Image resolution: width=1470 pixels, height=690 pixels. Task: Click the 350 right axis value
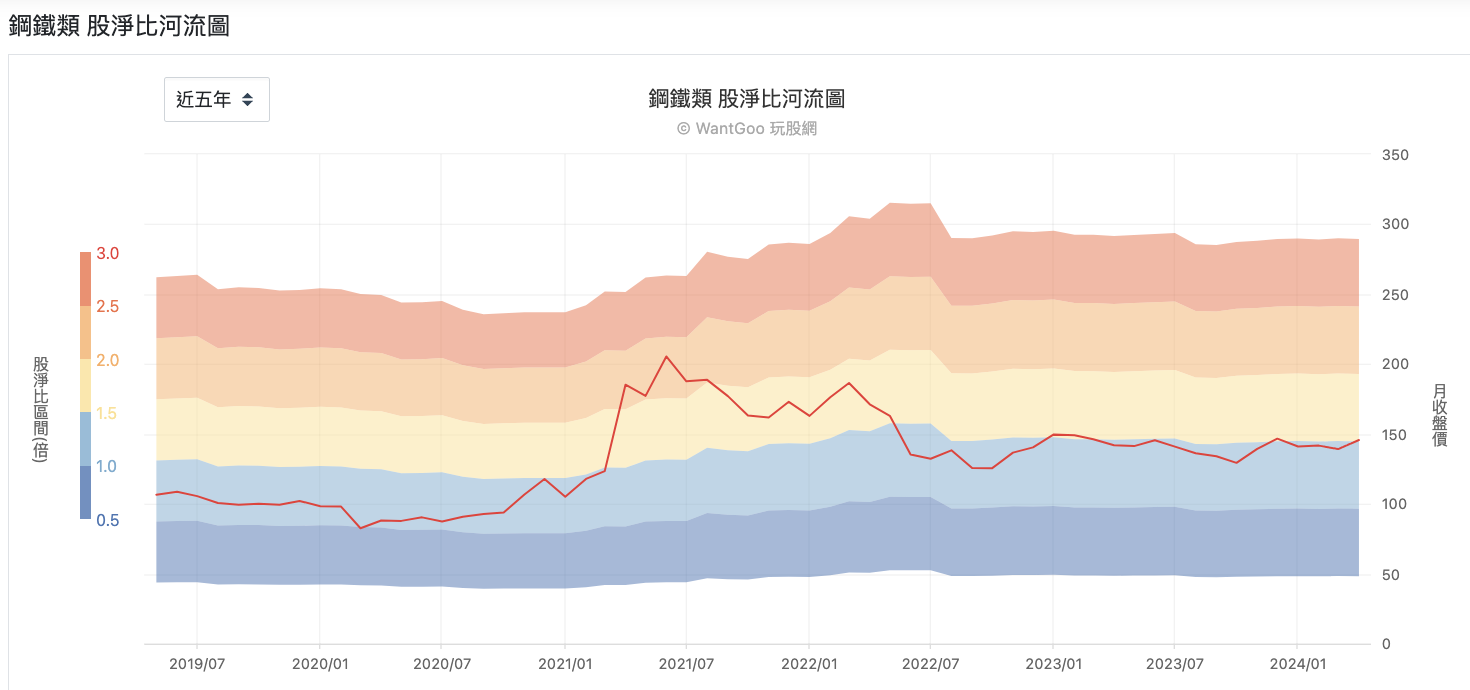(x=1394, y=155)
